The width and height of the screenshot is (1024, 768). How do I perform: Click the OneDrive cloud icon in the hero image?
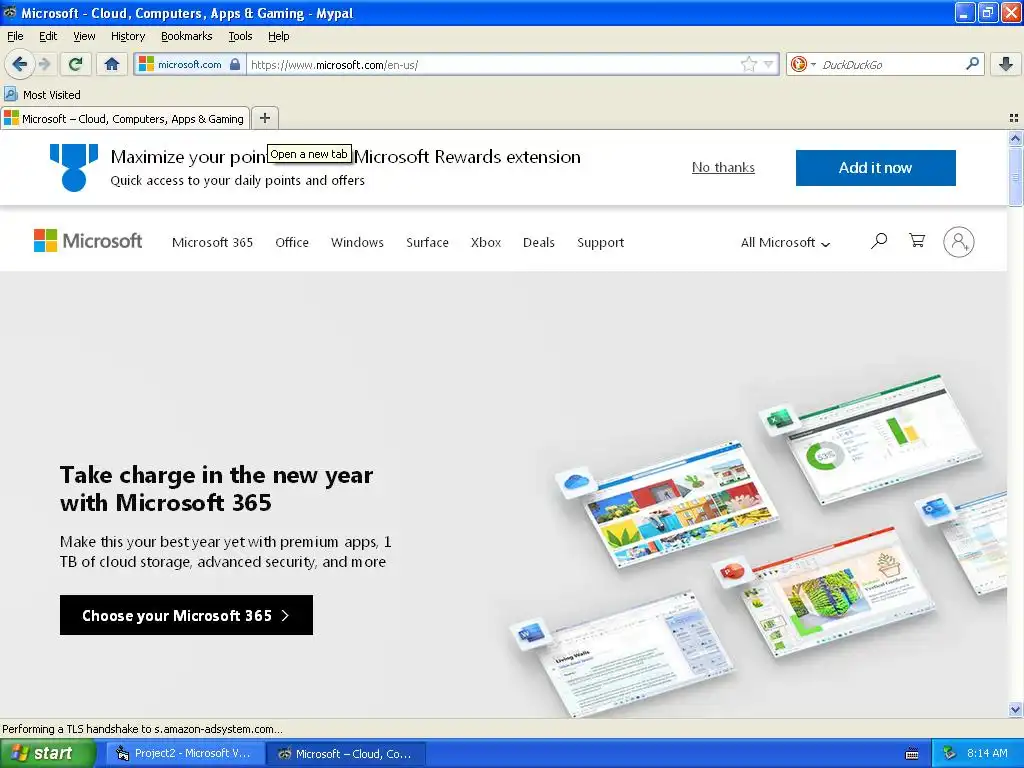pyautogui.click(x=576, y=483)
